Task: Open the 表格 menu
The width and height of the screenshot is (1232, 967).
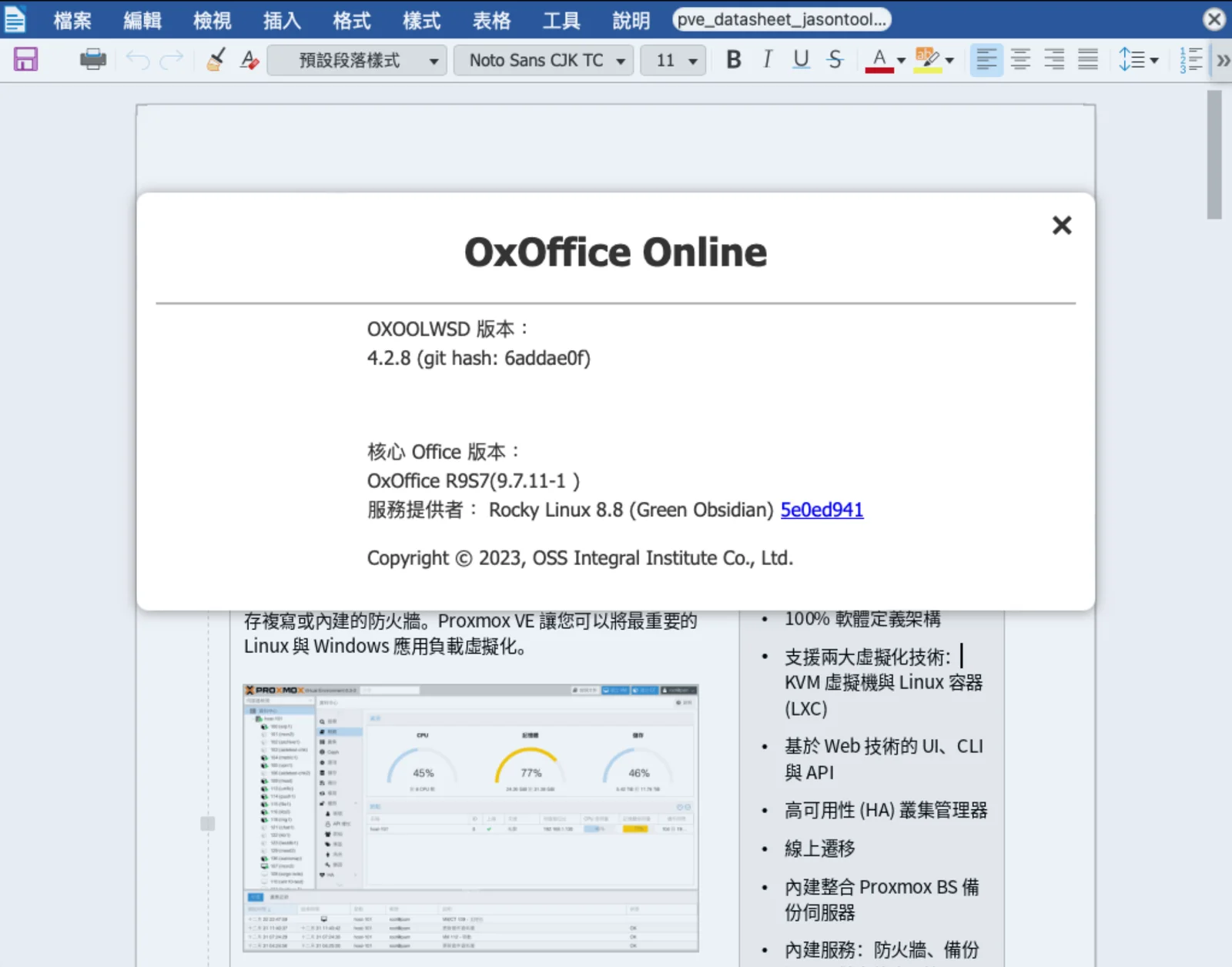Action: [491, 20]
